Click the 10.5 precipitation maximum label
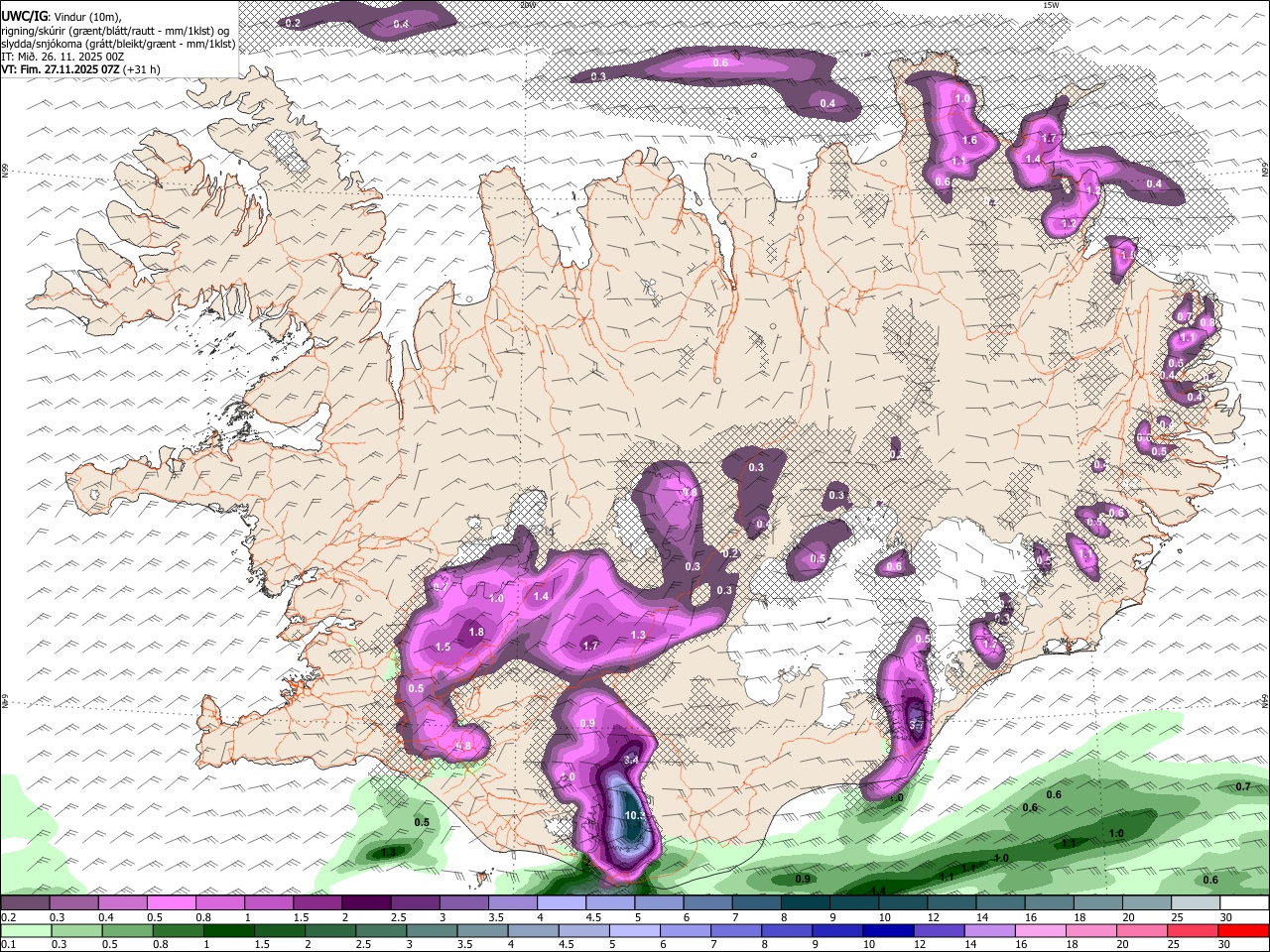 (x=636, y=816)
